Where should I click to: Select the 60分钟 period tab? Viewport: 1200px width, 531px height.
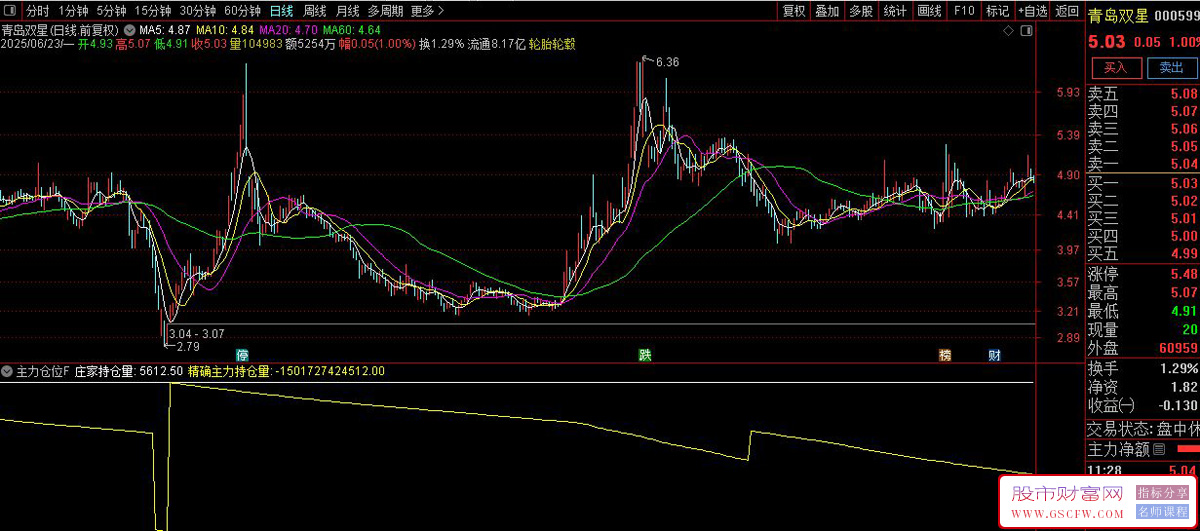[x=243, y=11]
